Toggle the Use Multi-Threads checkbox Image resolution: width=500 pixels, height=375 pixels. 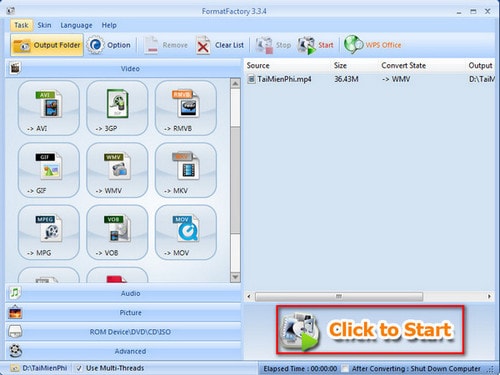pos(79,368)
